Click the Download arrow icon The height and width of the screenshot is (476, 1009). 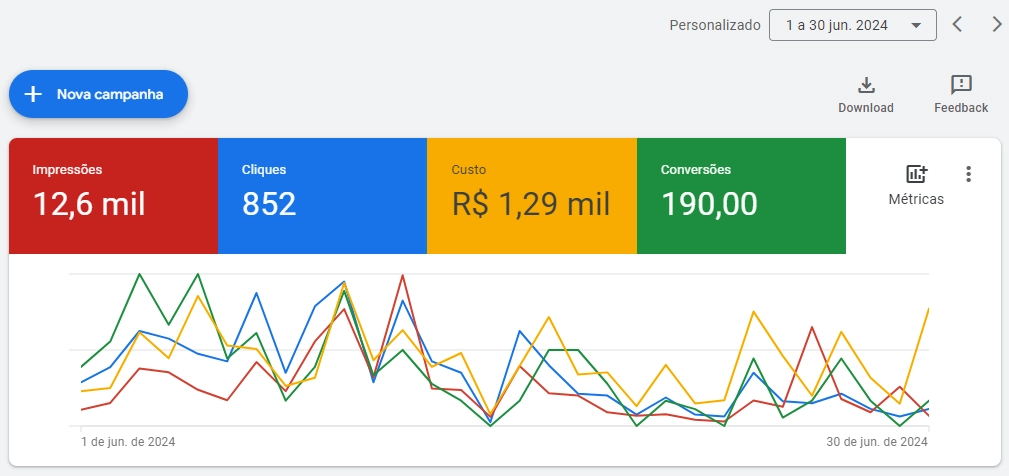[x=866, y=85]
